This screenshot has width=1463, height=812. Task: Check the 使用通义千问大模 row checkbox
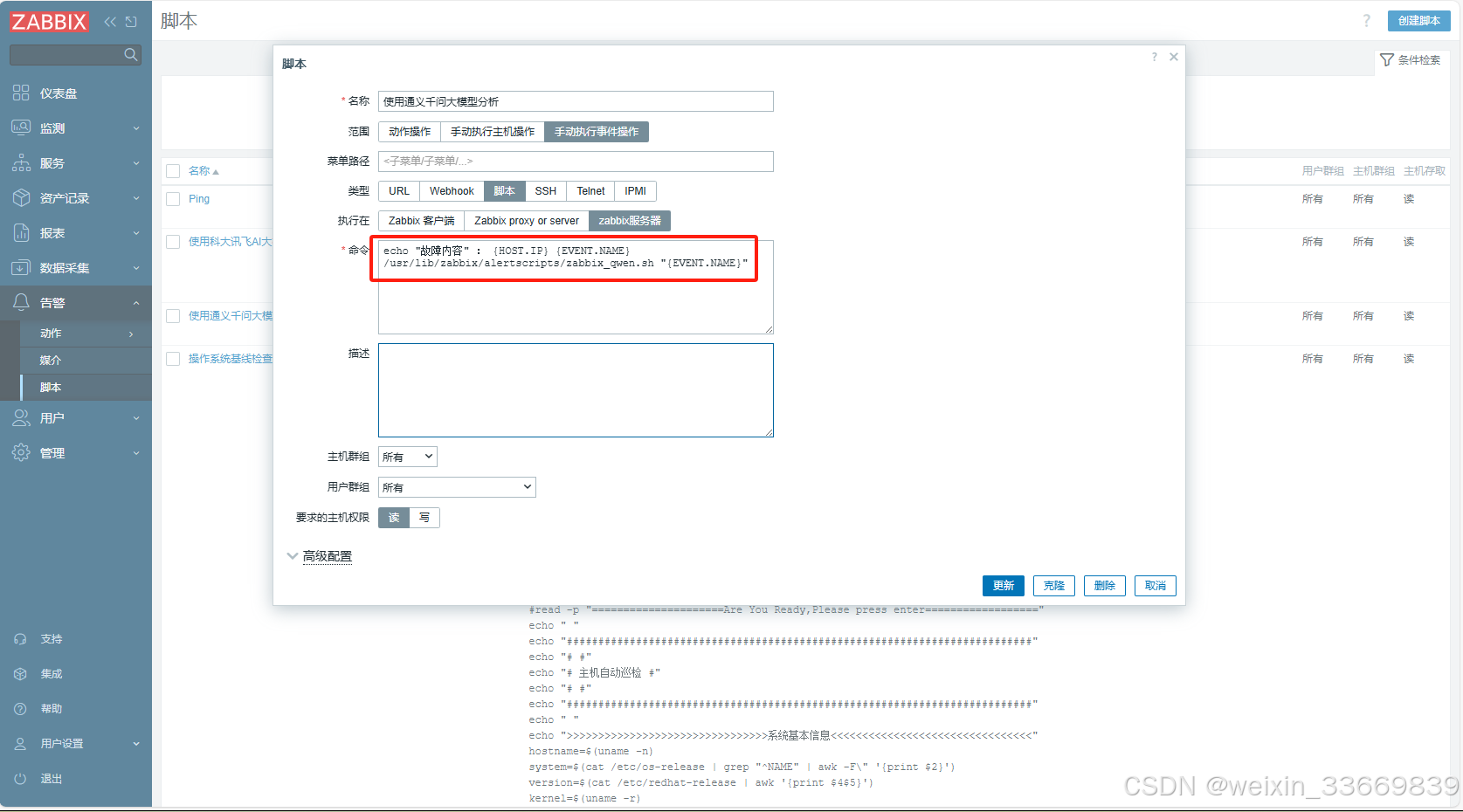point(173,316)
